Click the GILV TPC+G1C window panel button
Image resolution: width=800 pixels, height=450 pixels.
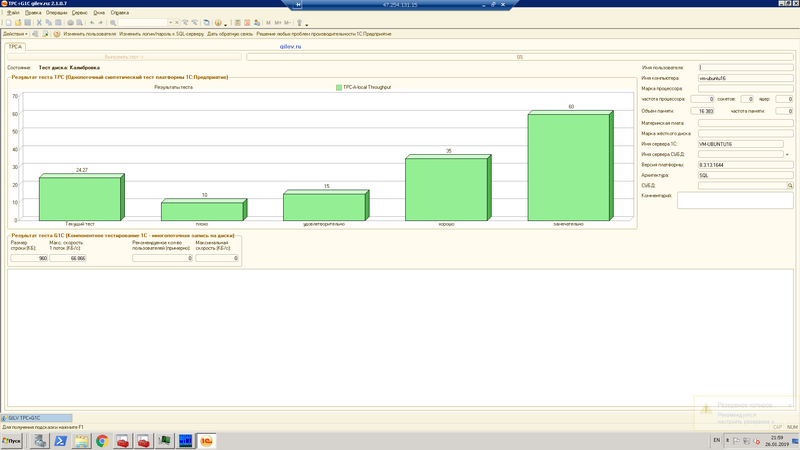click(x=36, y=418)
